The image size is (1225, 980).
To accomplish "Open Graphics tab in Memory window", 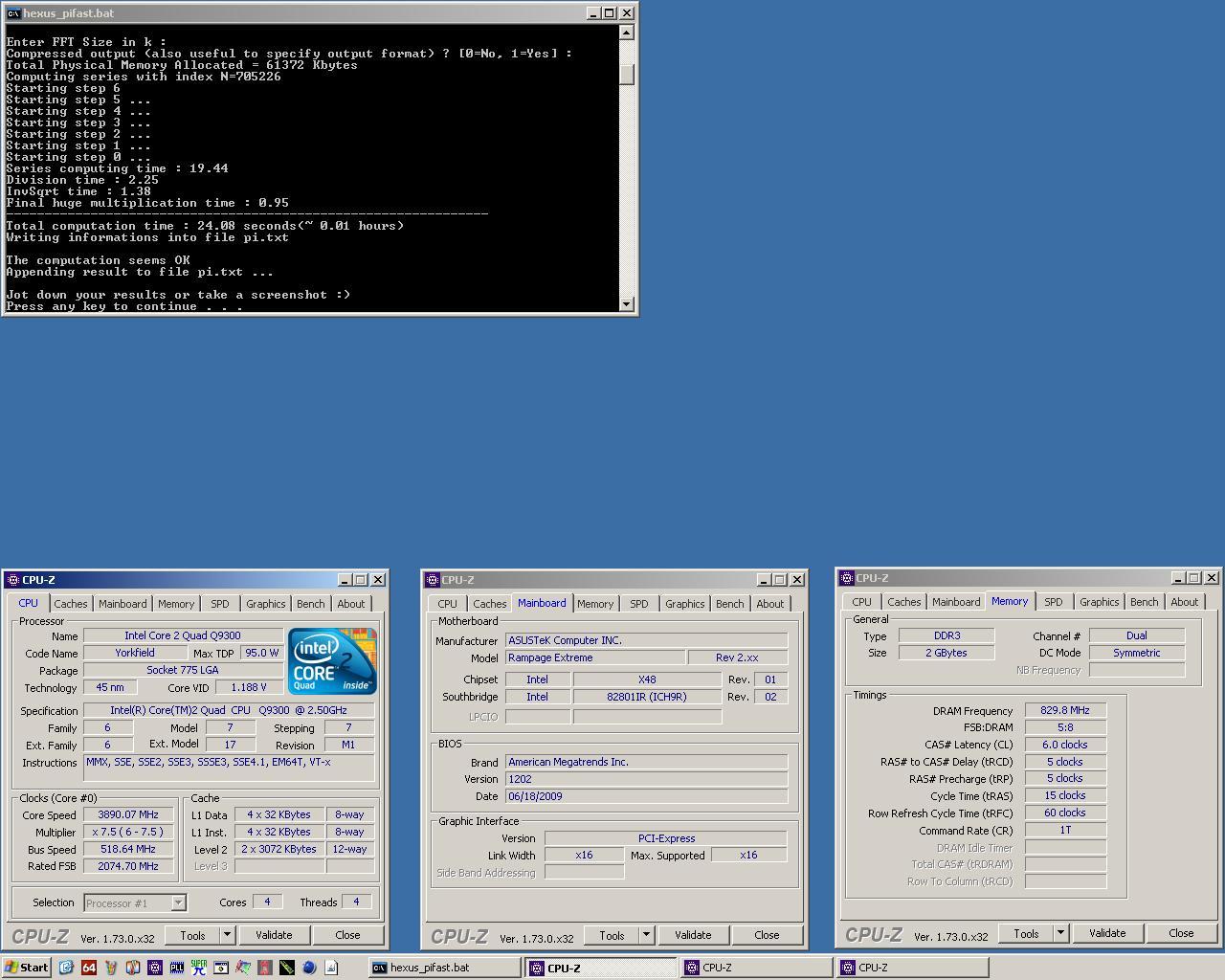I will click(x=1099, y=602).
